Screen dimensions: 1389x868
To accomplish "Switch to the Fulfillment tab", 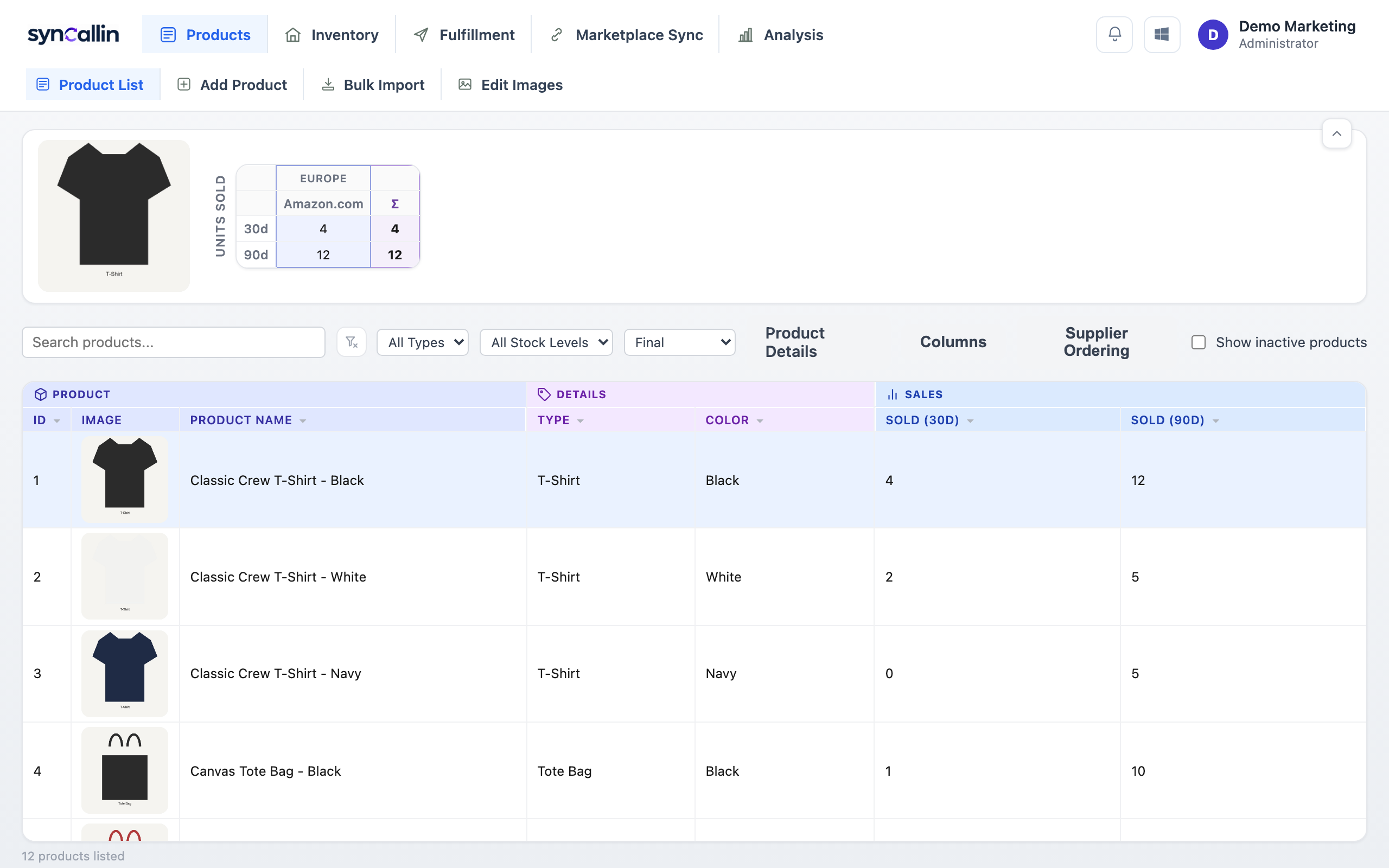I will [x=464, y=34].
